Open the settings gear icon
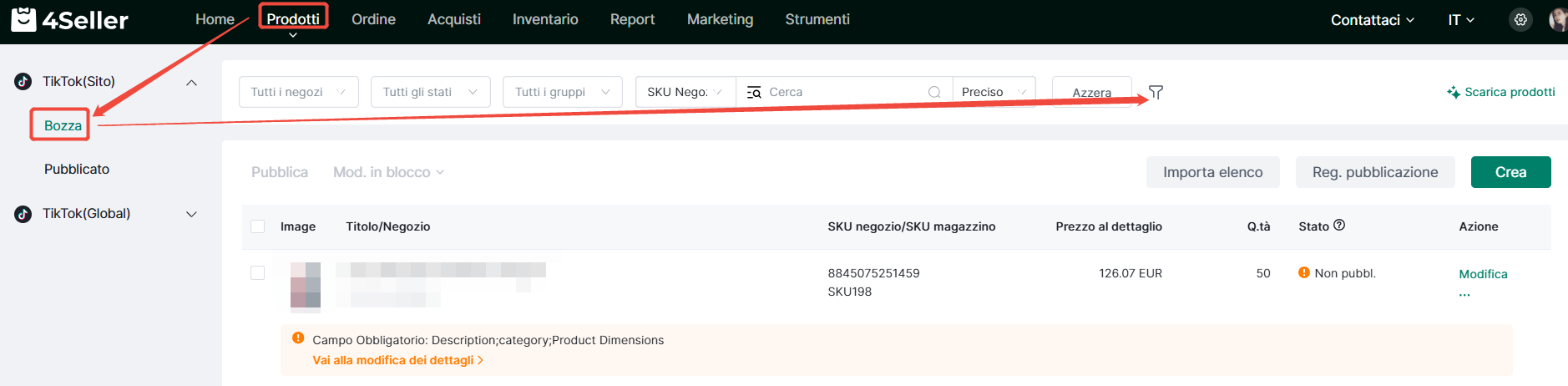The image size is (1568, 386). tap(1520, 20)
